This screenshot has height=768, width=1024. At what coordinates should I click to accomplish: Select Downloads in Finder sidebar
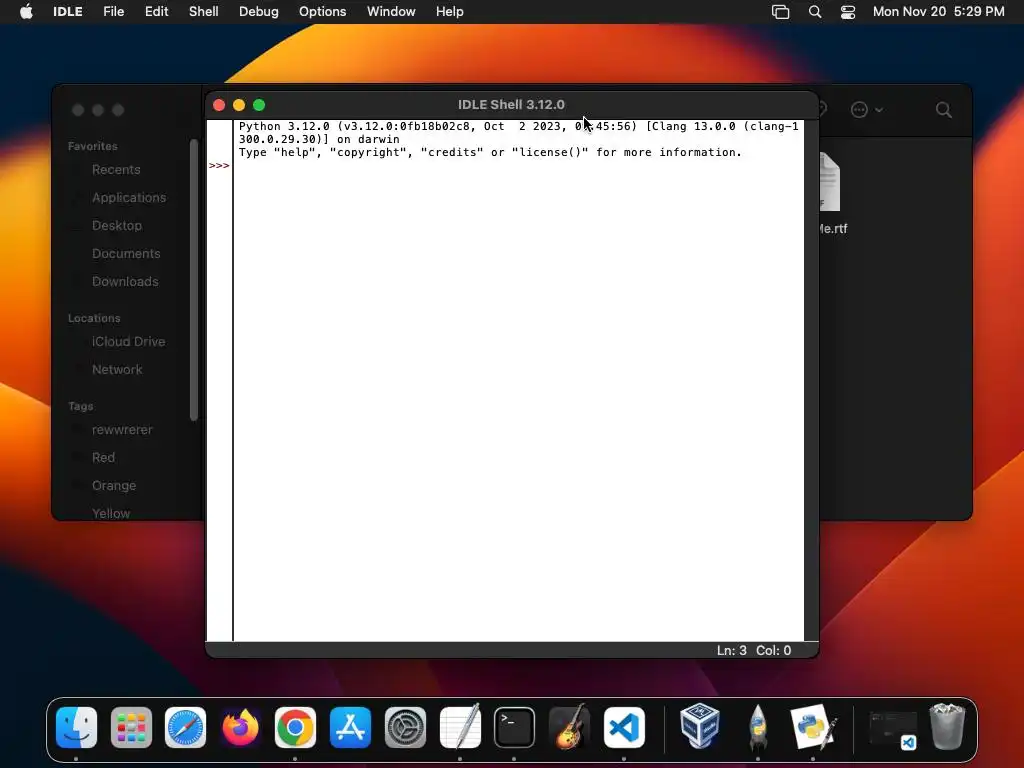pos(125,282)
